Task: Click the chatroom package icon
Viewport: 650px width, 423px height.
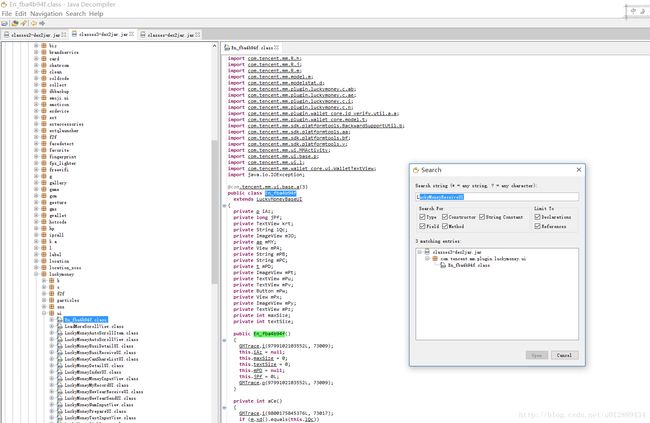Action: coord(44,65)
